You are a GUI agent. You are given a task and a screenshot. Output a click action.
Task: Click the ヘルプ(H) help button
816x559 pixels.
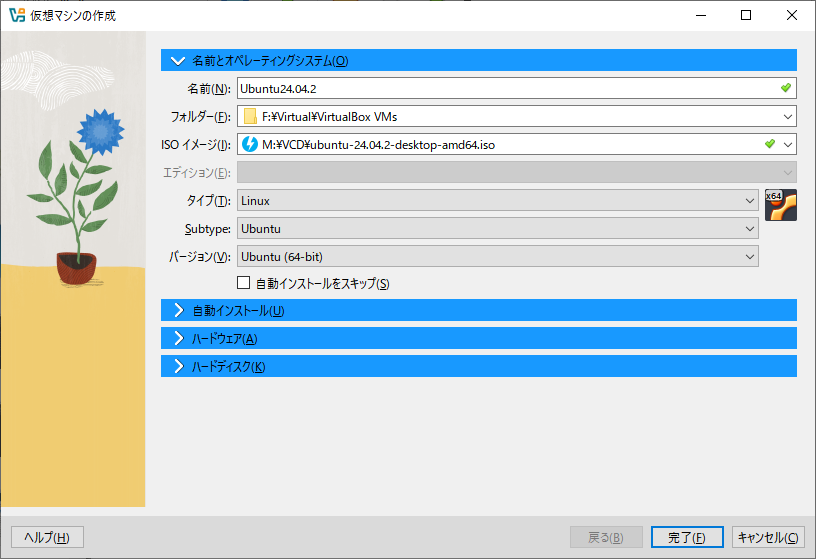tap(47, 537)
